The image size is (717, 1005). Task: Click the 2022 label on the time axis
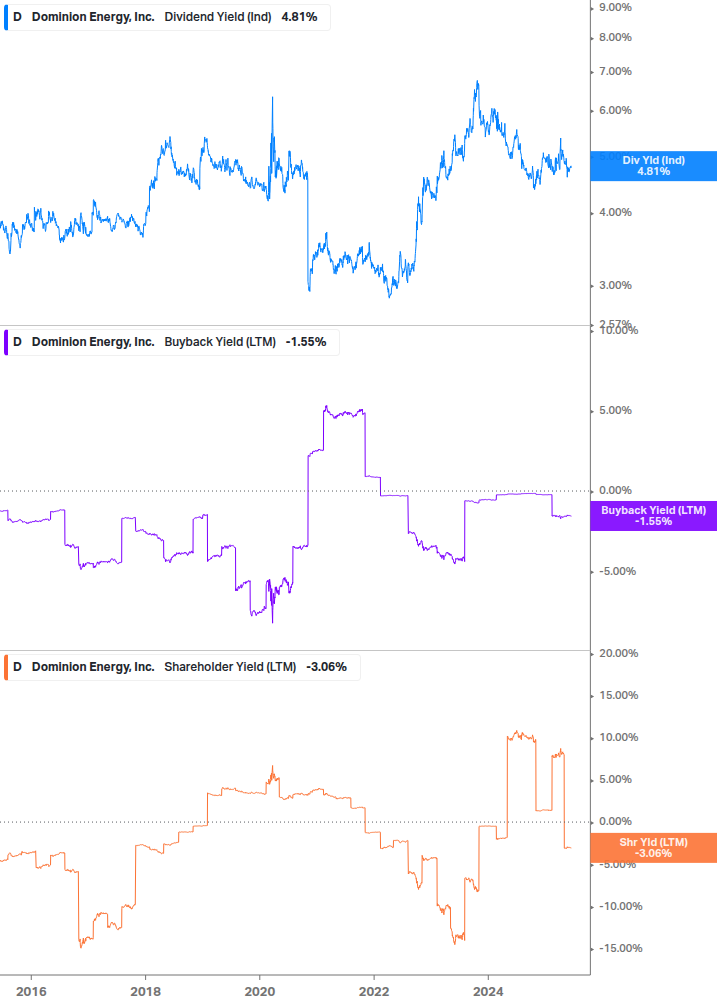point(374,992)
